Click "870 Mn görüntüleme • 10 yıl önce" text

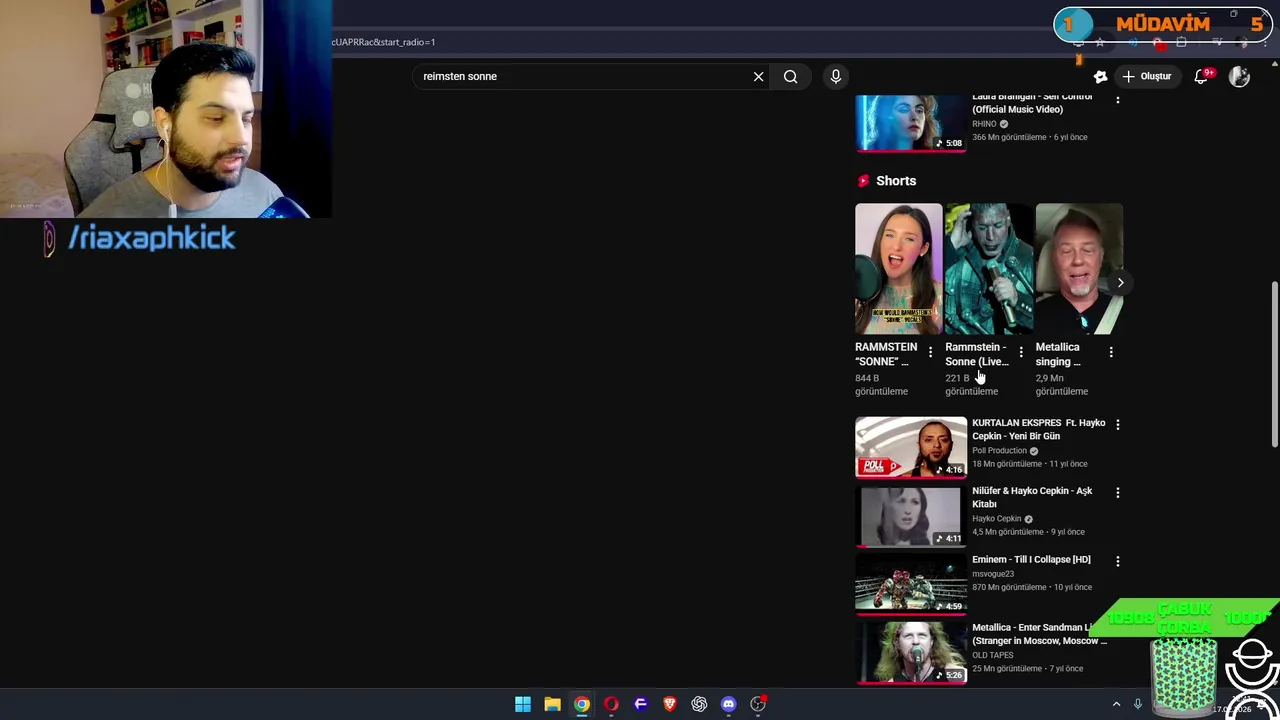(x=1031, y=587)
